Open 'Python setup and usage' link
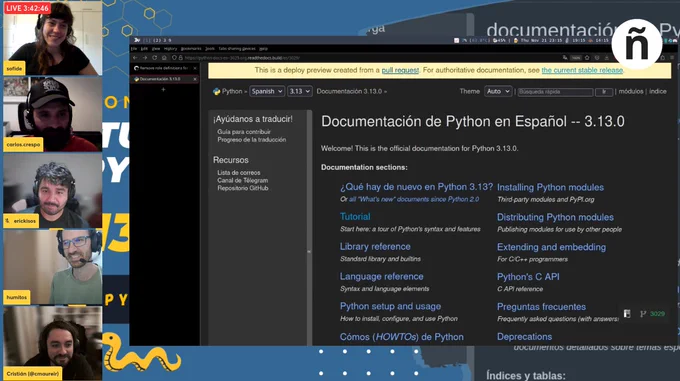680x381 pixels. (x=390, y=306)
